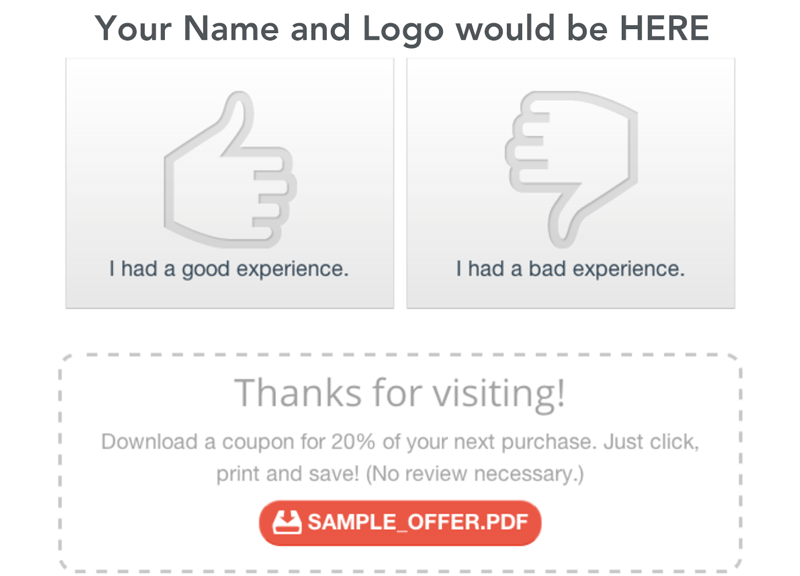Click the thumbs-up icon
The image size is (800, 576).
tap(230, 169)
